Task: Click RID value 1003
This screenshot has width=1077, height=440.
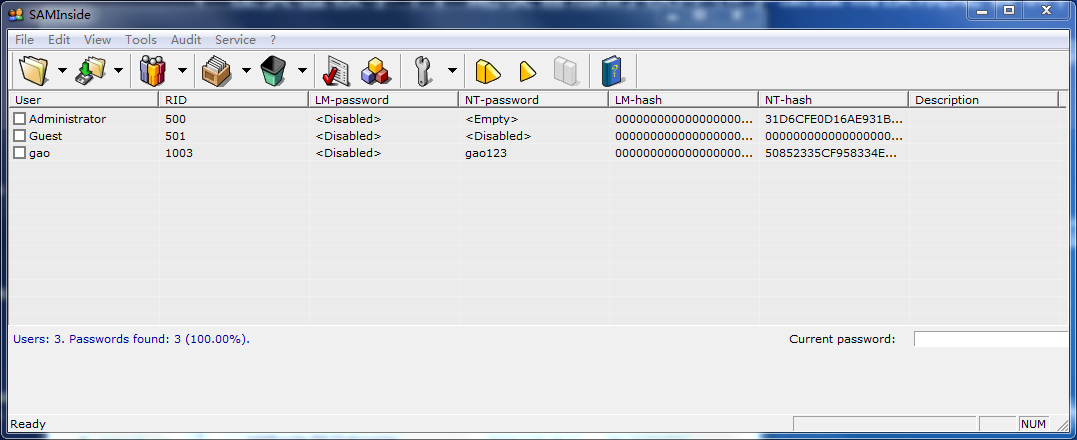Action: click(179, 153)
